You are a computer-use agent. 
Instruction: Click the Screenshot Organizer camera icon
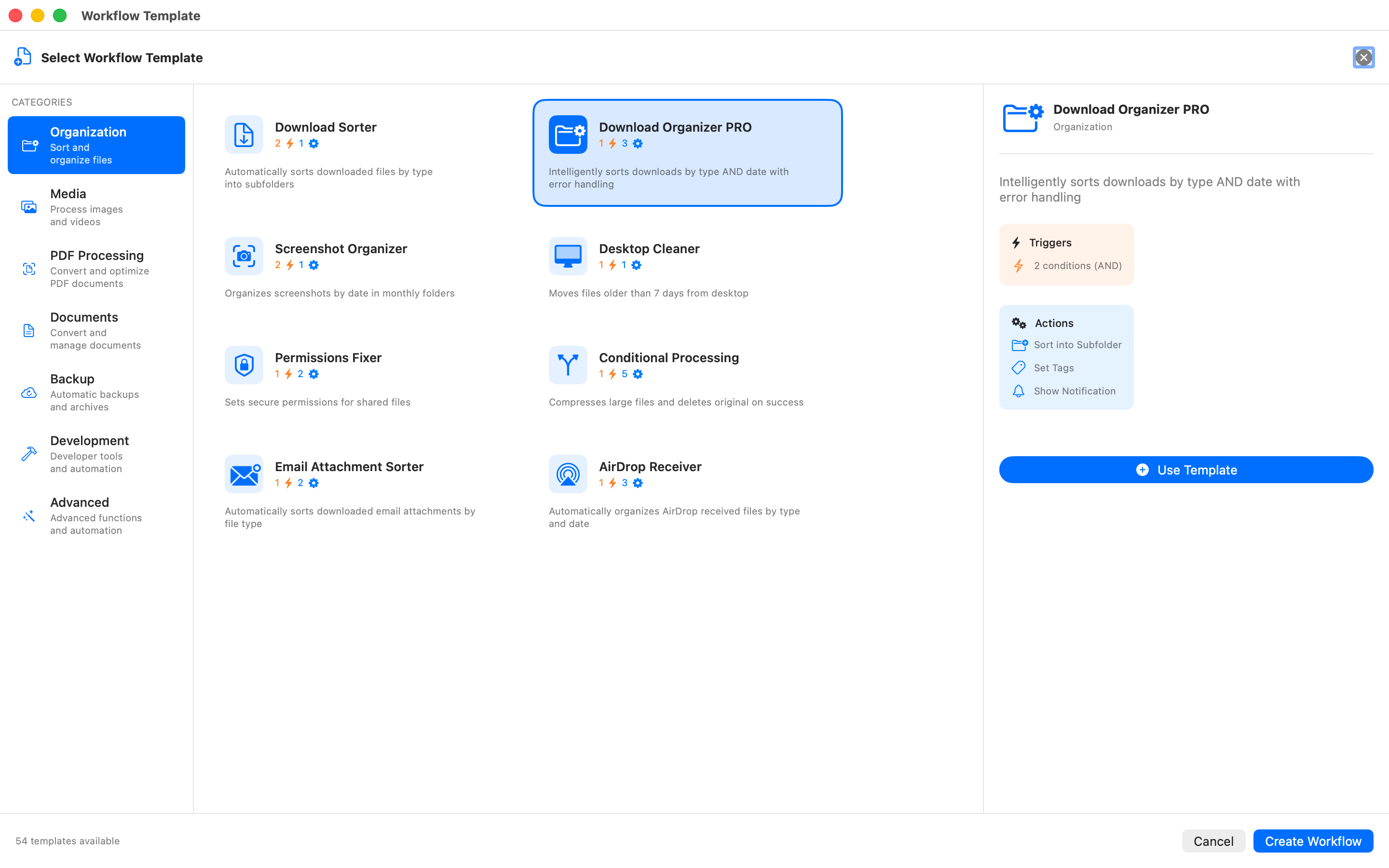pos(244,256)
